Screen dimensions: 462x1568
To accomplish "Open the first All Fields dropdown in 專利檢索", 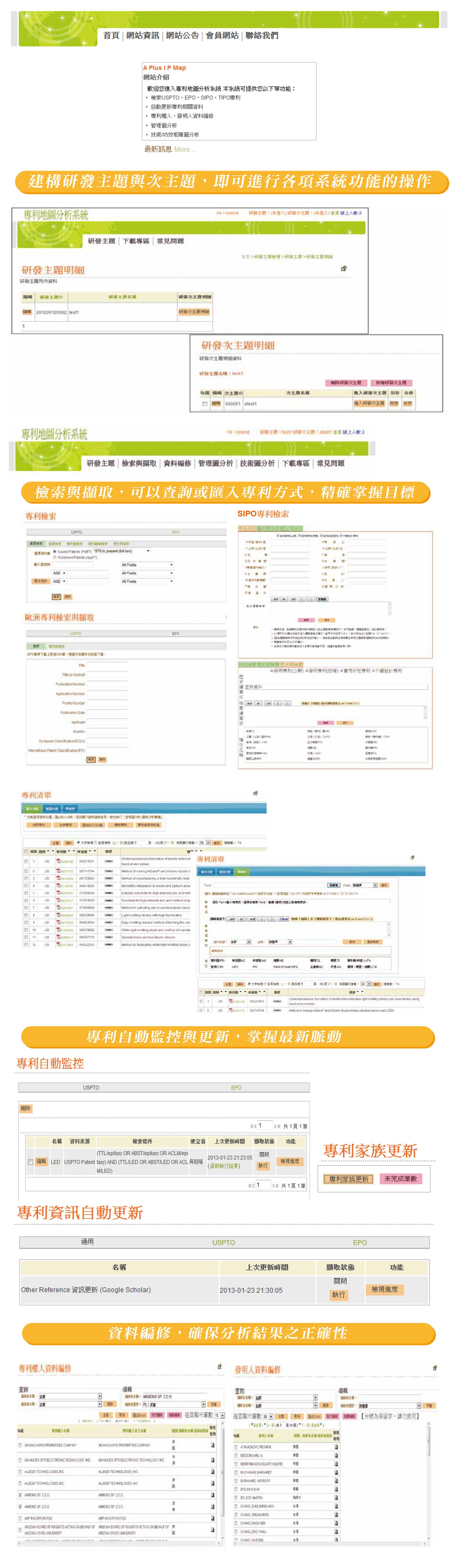I will pos(147,565).
